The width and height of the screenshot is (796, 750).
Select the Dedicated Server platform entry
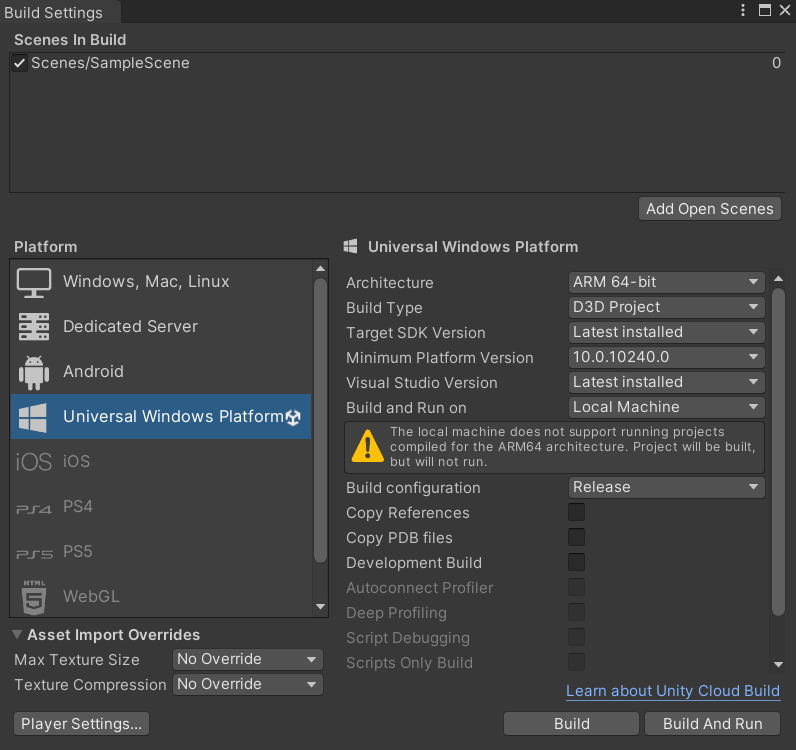coord(161,327)
